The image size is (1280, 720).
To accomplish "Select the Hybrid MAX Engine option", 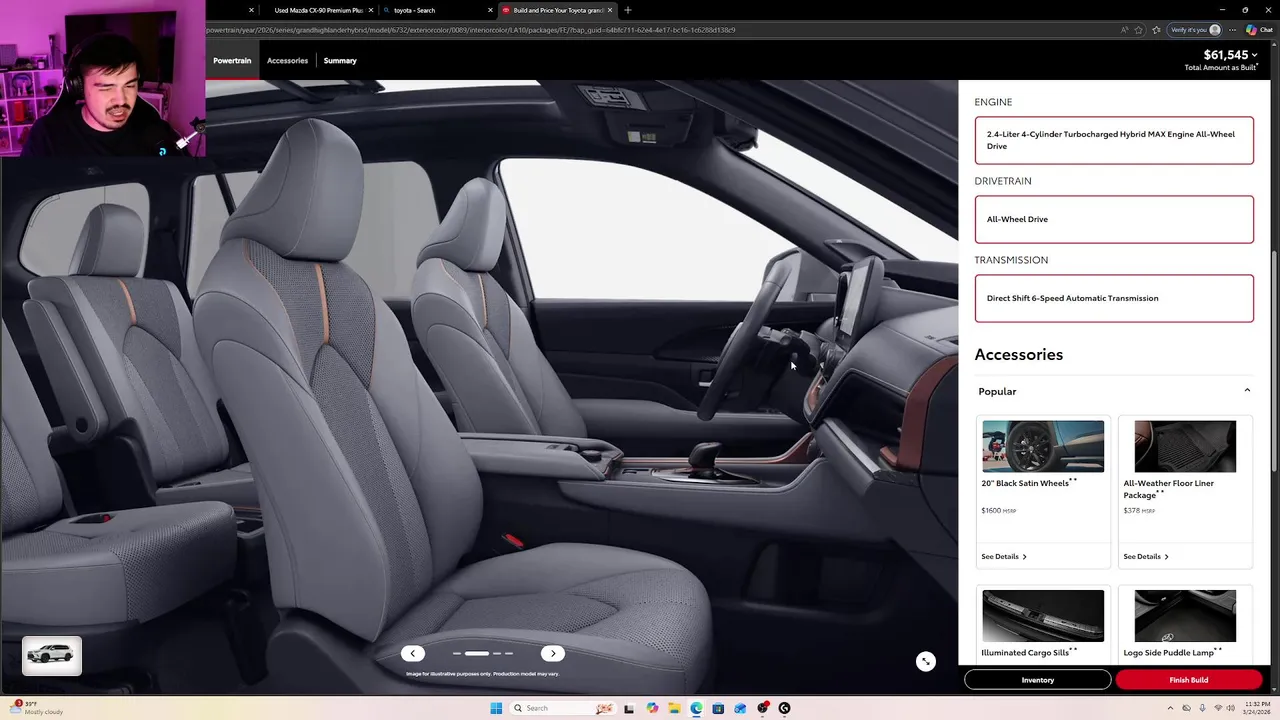I will click(1114, 140).
